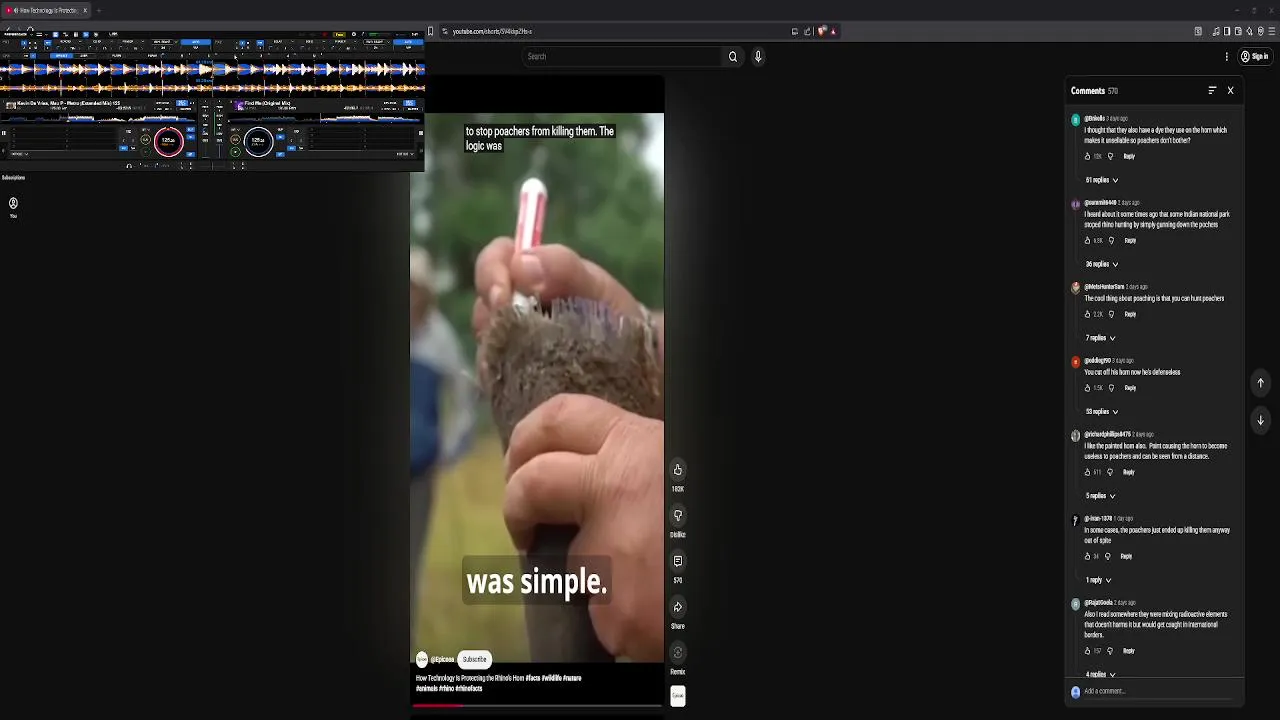Click the #facts hashtag in the description
Viewport: 1280px width, 720px height.
pyautogui.click(x=532, y=678)
